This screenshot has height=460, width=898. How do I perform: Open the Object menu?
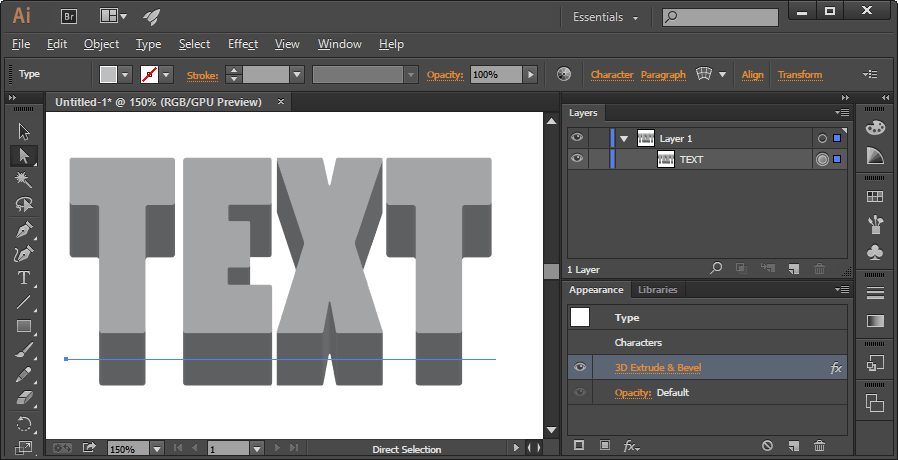pyautogui.click(x=101, y=44)
